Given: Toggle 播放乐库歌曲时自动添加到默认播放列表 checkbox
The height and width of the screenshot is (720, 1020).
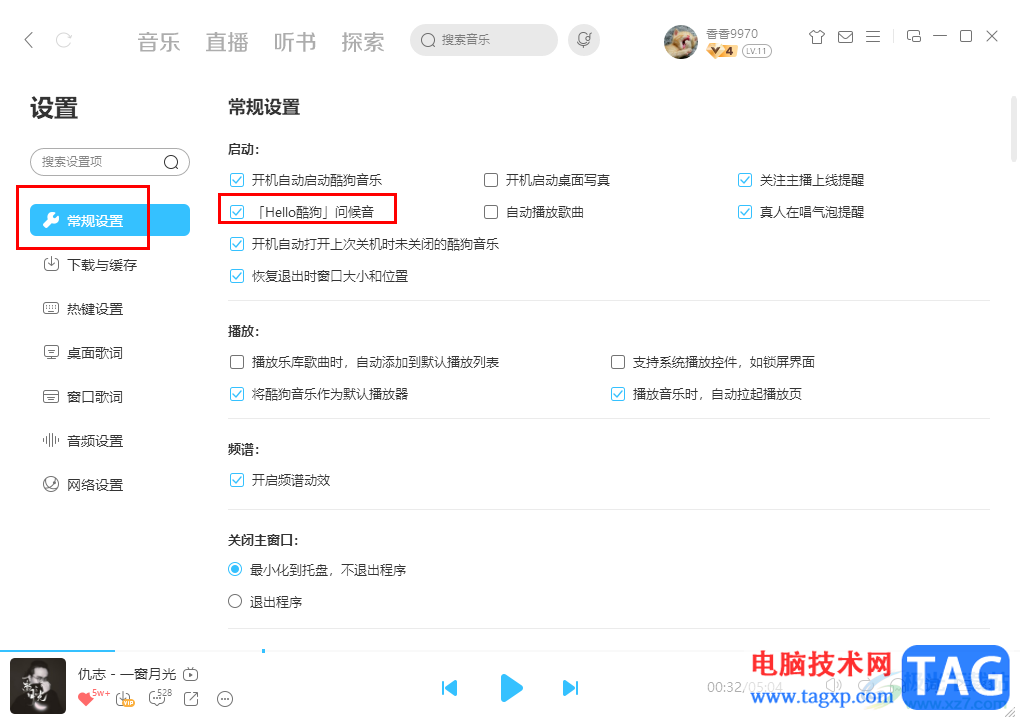Looking at the screenshot, I should (x=237, y=362).
